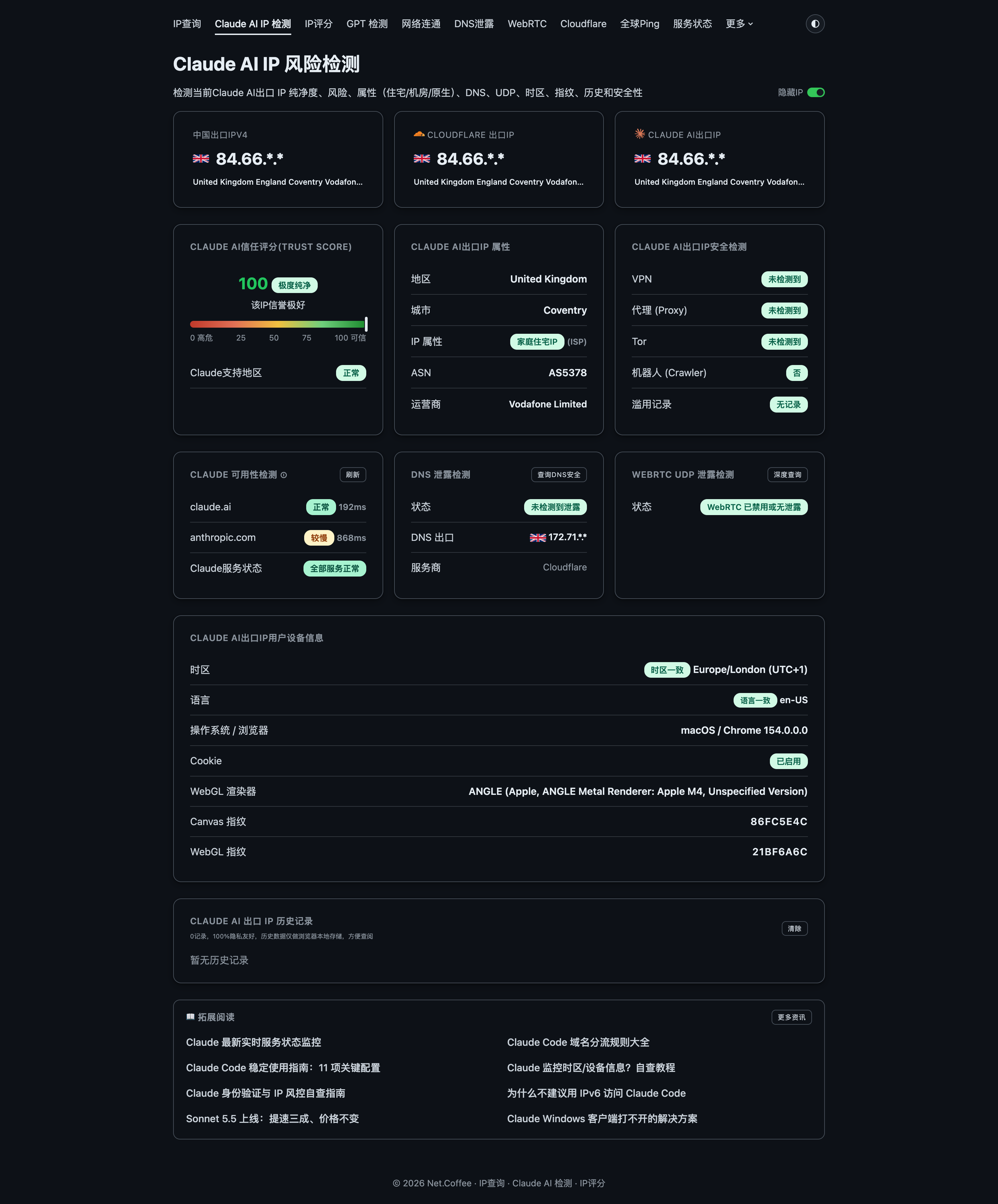Click 清除 to clear IP history
Image resolution: width=998 pixels, height=1204 pixels.
click(795, 928)
